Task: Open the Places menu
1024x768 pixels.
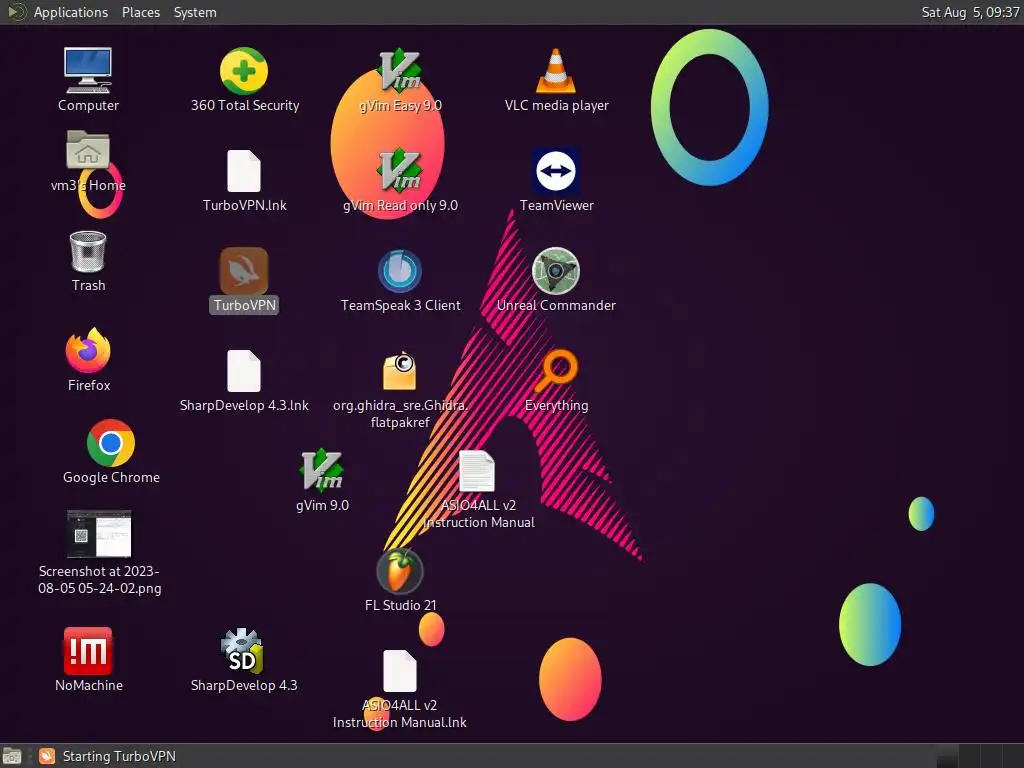Action: [141, 12]
